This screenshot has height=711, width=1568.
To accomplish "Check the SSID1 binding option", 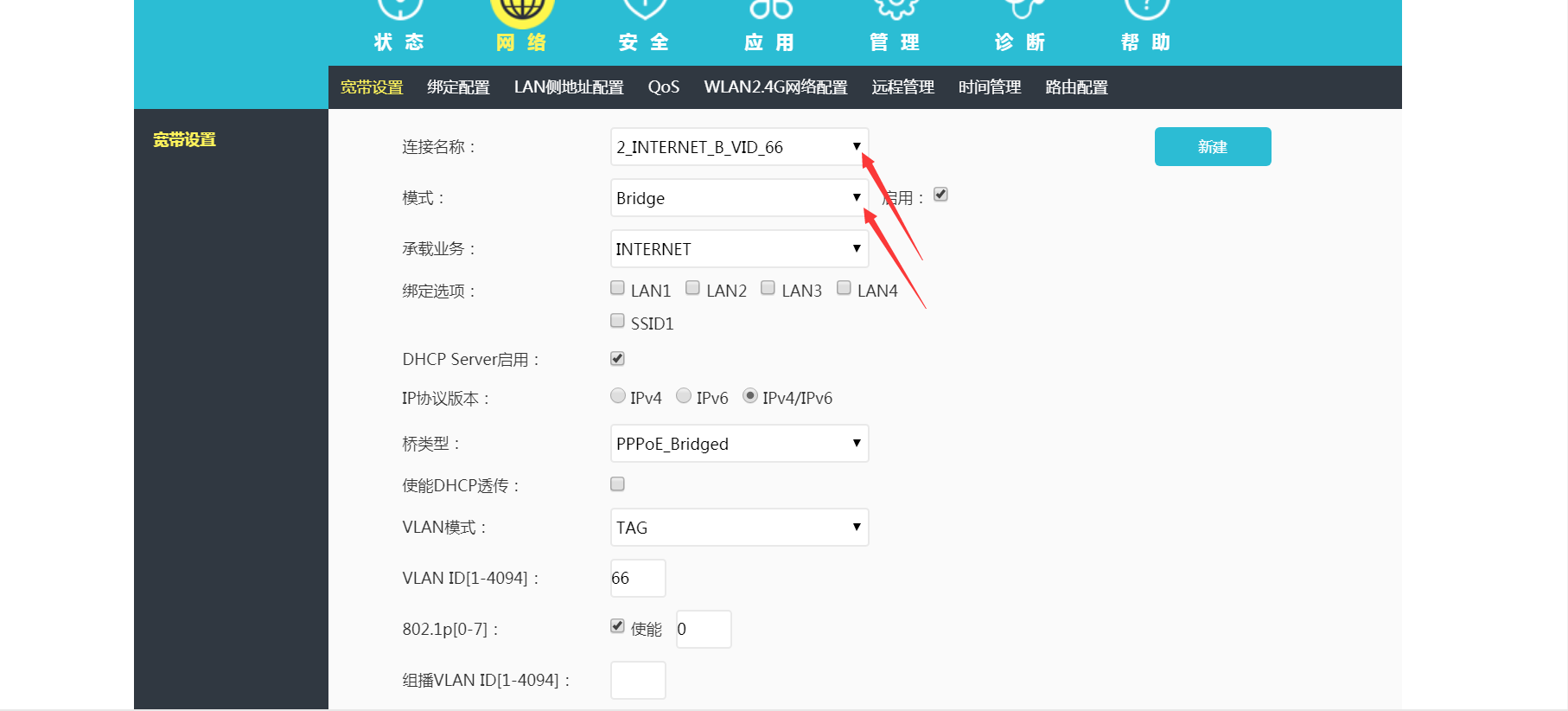I will (617, 321).
